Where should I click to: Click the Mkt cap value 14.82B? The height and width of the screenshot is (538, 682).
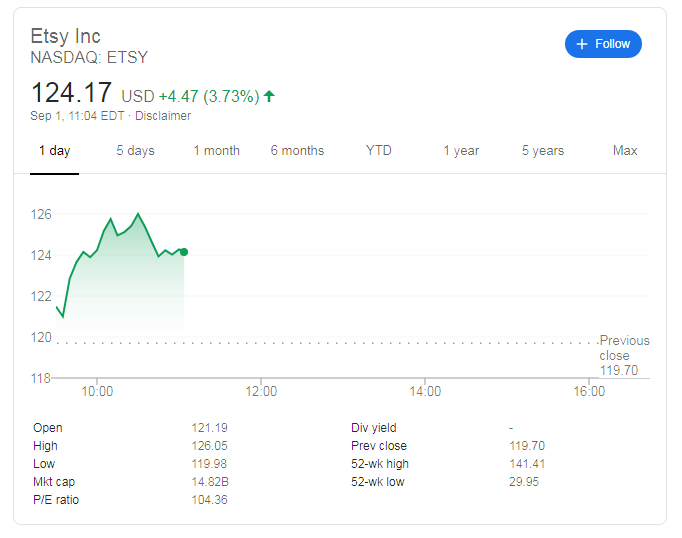pyautogui.click(x=209, y=482)
